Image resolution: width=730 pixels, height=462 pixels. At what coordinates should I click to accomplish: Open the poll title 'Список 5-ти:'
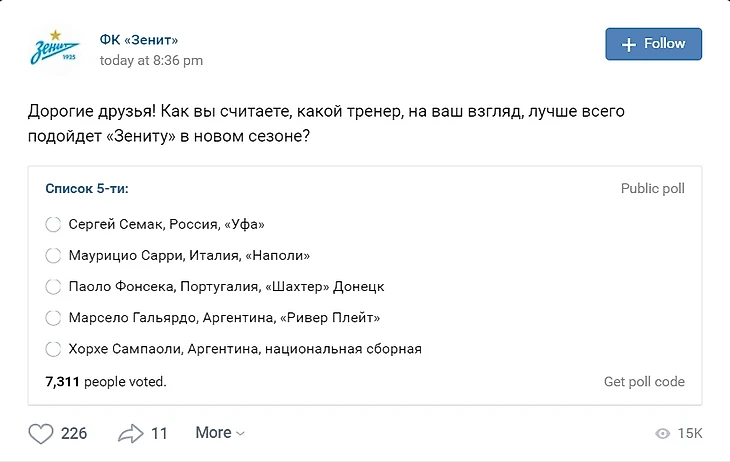(87, 188)
